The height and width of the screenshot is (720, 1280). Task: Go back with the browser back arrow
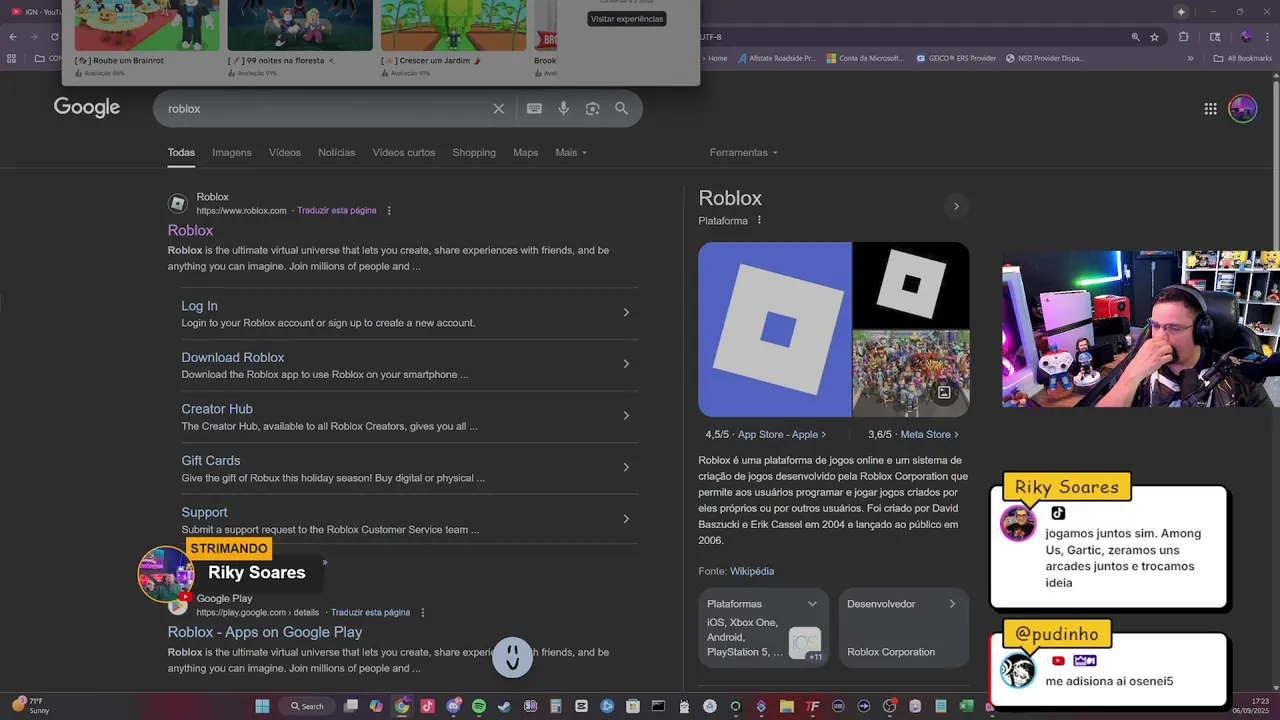tap(13, 37)
